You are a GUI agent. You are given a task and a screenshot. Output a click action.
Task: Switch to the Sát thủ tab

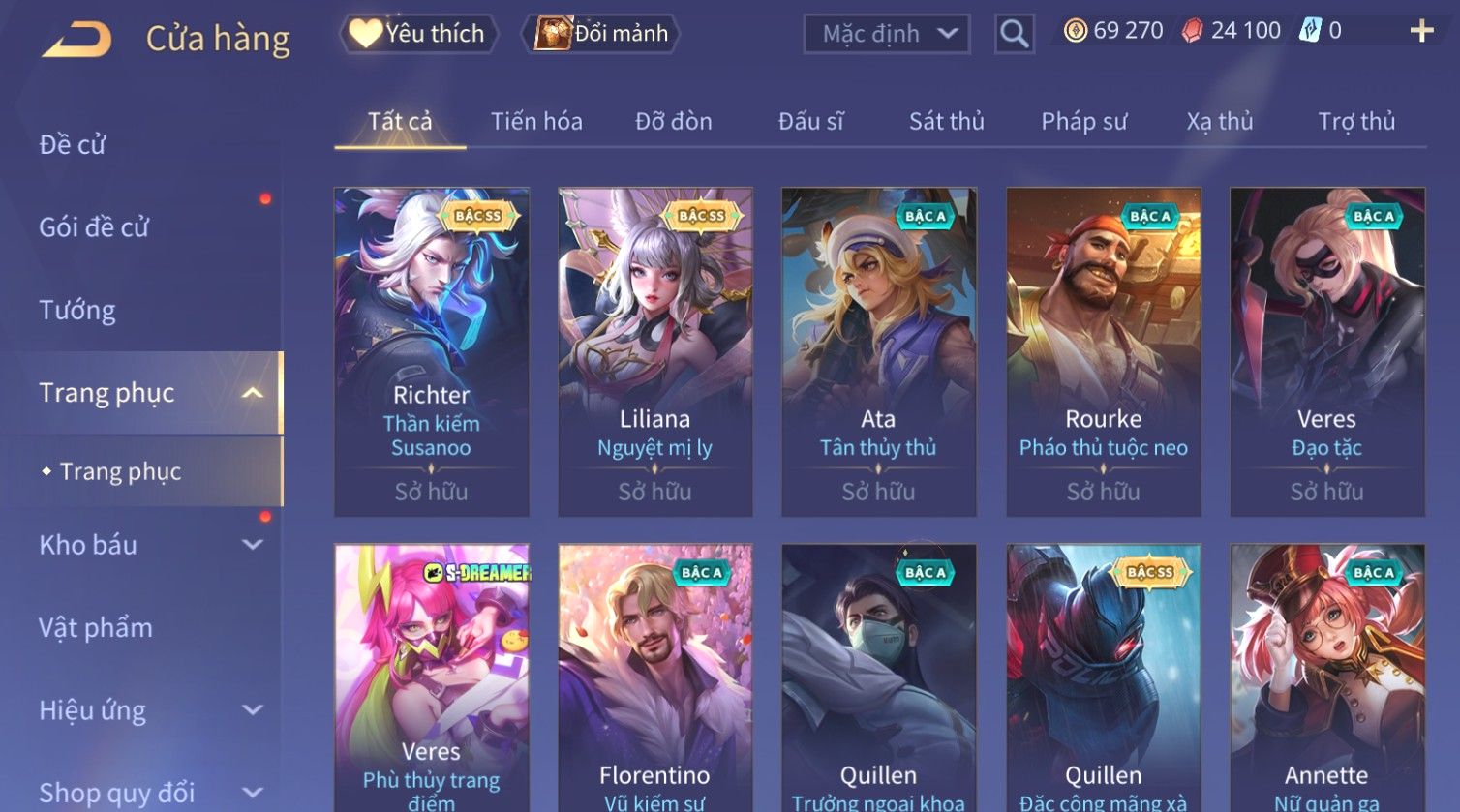(x=946, y=121)
